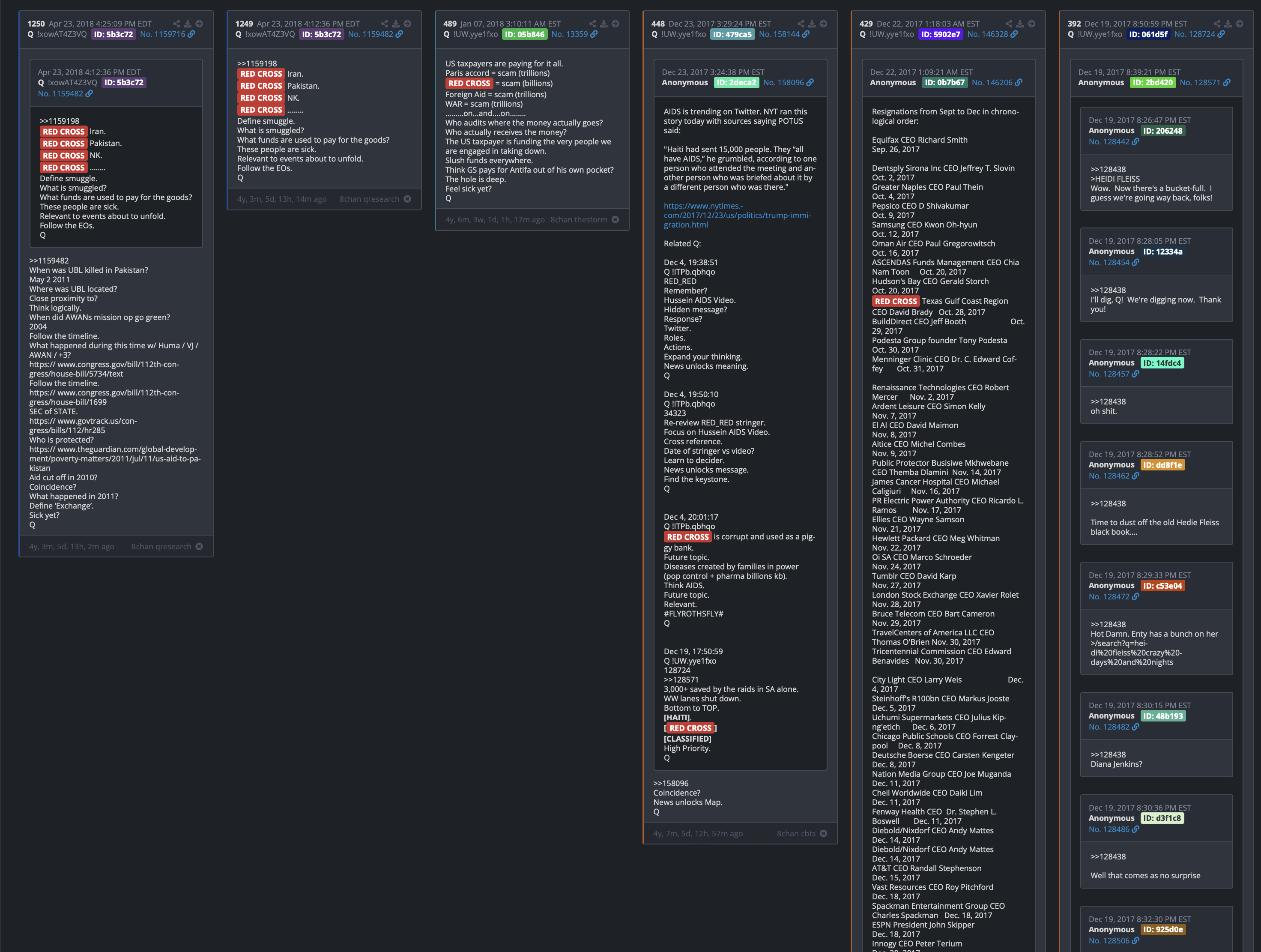Click the ID: 925d0e badge
This screenshot has height=952, width=1261.
pyautogui.click(x=1163, y=930)
